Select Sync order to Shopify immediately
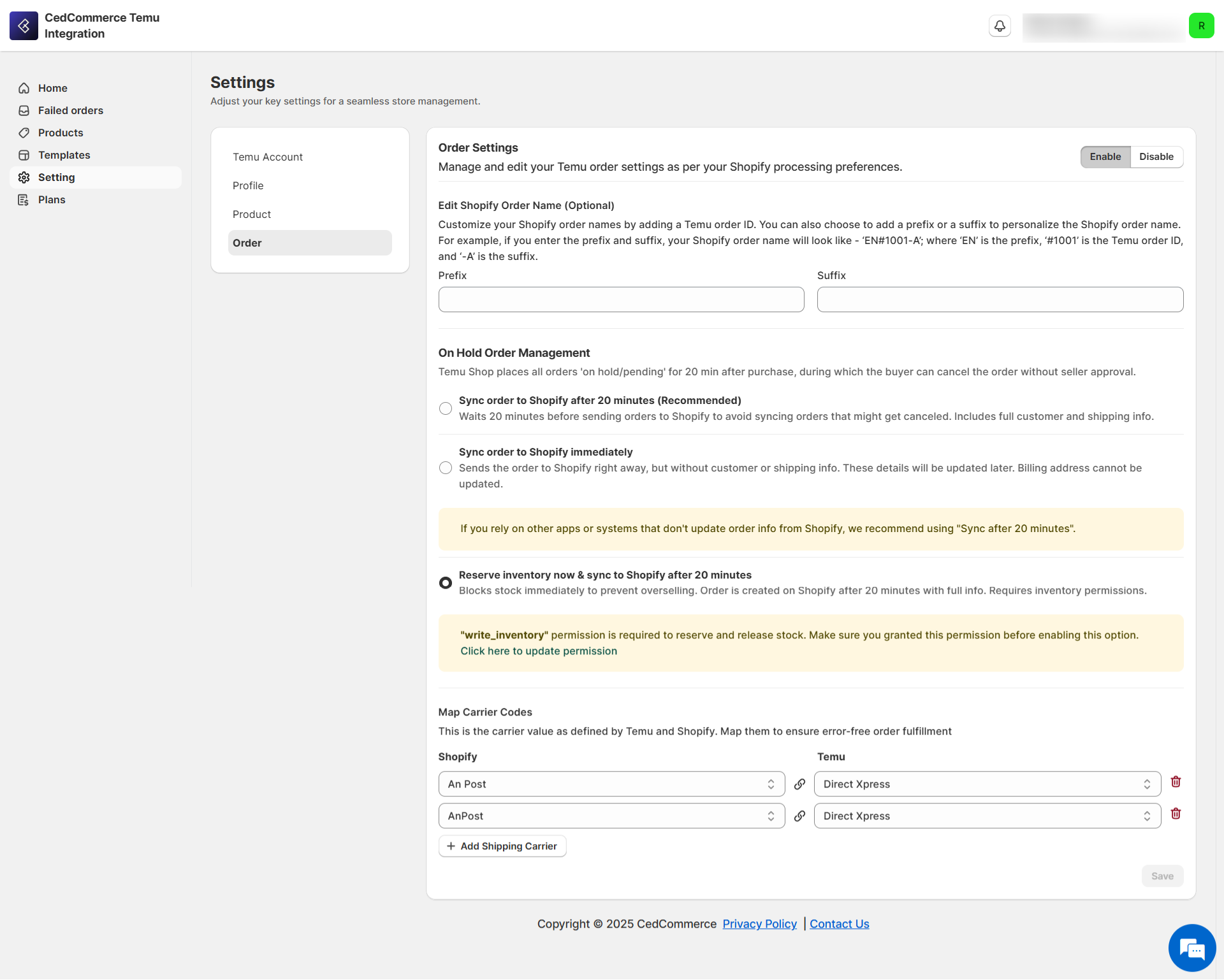The height and width of the screenshot is (980, 1224). click(446, 468)
